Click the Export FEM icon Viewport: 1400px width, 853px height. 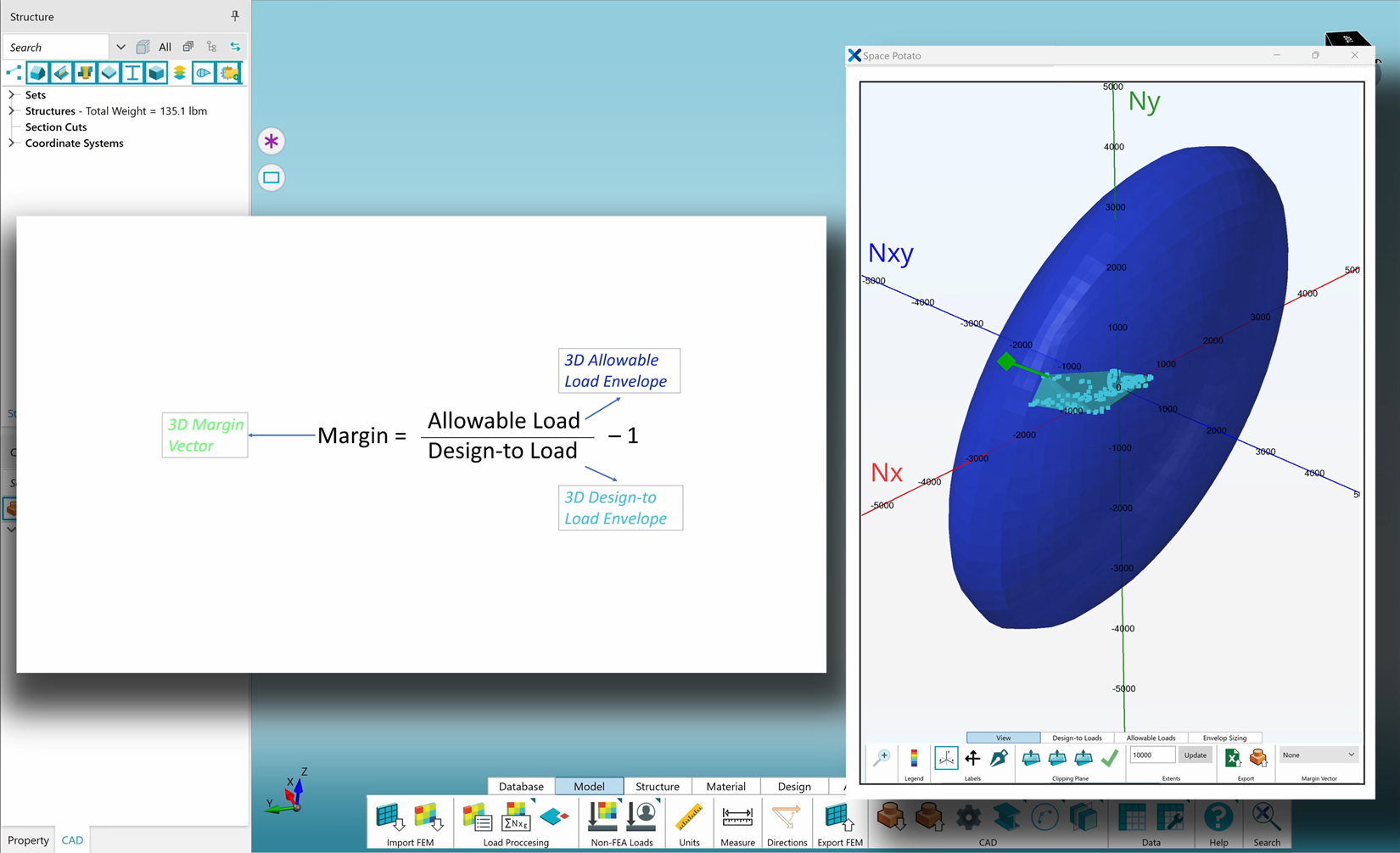pos(840,817)
